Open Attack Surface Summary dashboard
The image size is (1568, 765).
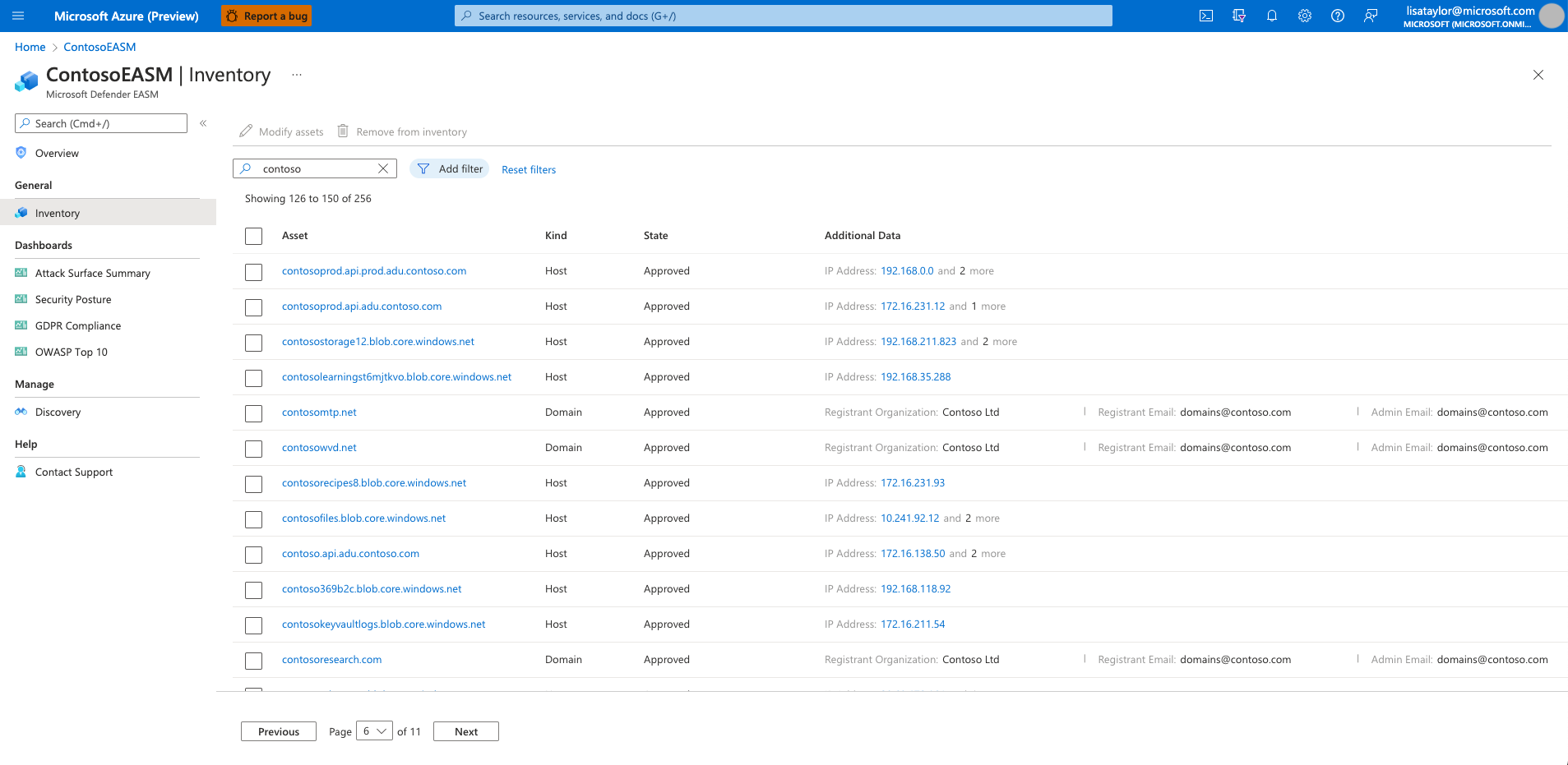[92, 273]
